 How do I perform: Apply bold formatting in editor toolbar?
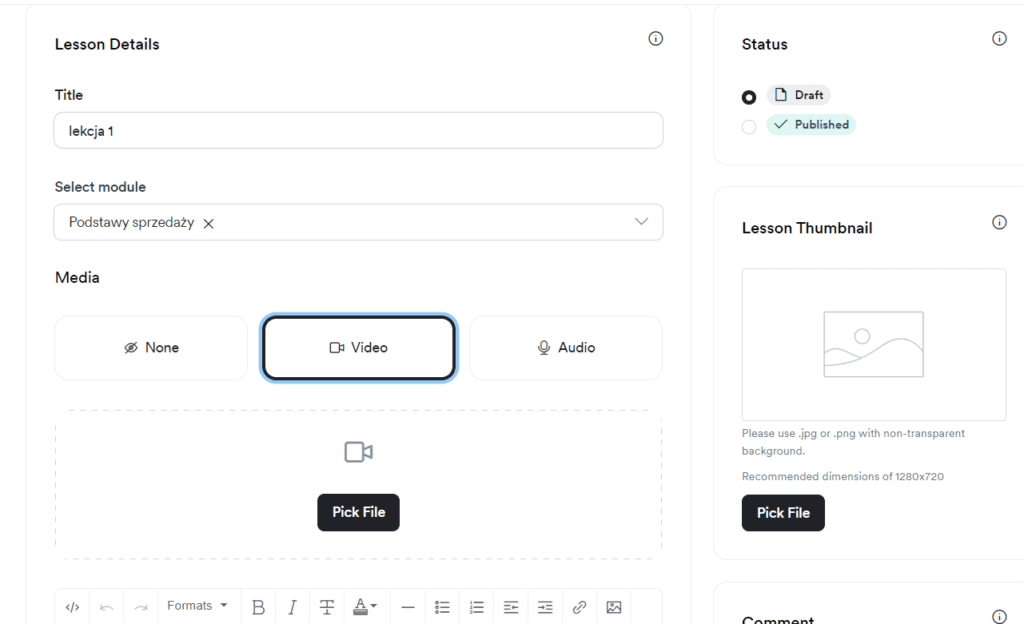(258, 607)
